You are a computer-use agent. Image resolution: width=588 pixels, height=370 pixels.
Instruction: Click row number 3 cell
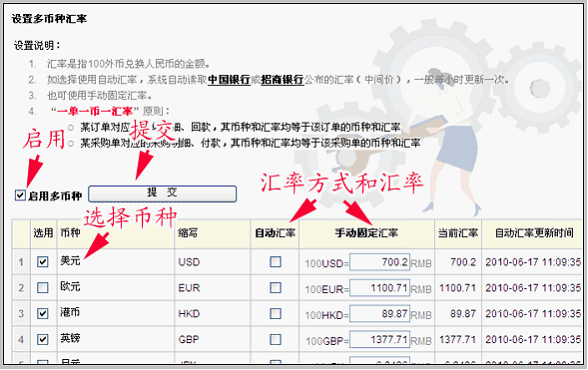[21, 314]
